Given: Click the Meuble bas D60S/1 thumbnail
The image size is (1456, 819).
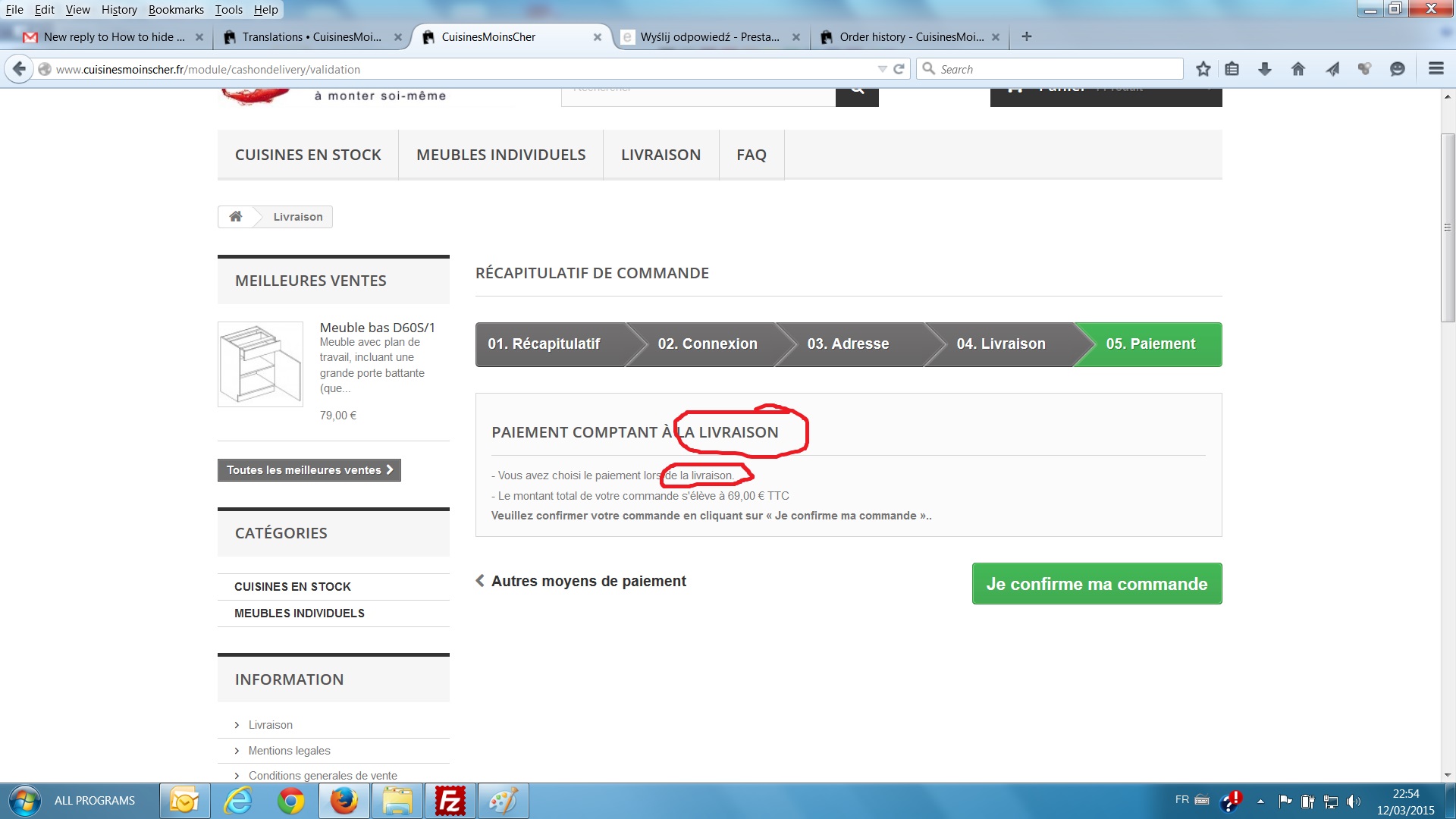Looking at the screenshot, I should click(260, 365).
